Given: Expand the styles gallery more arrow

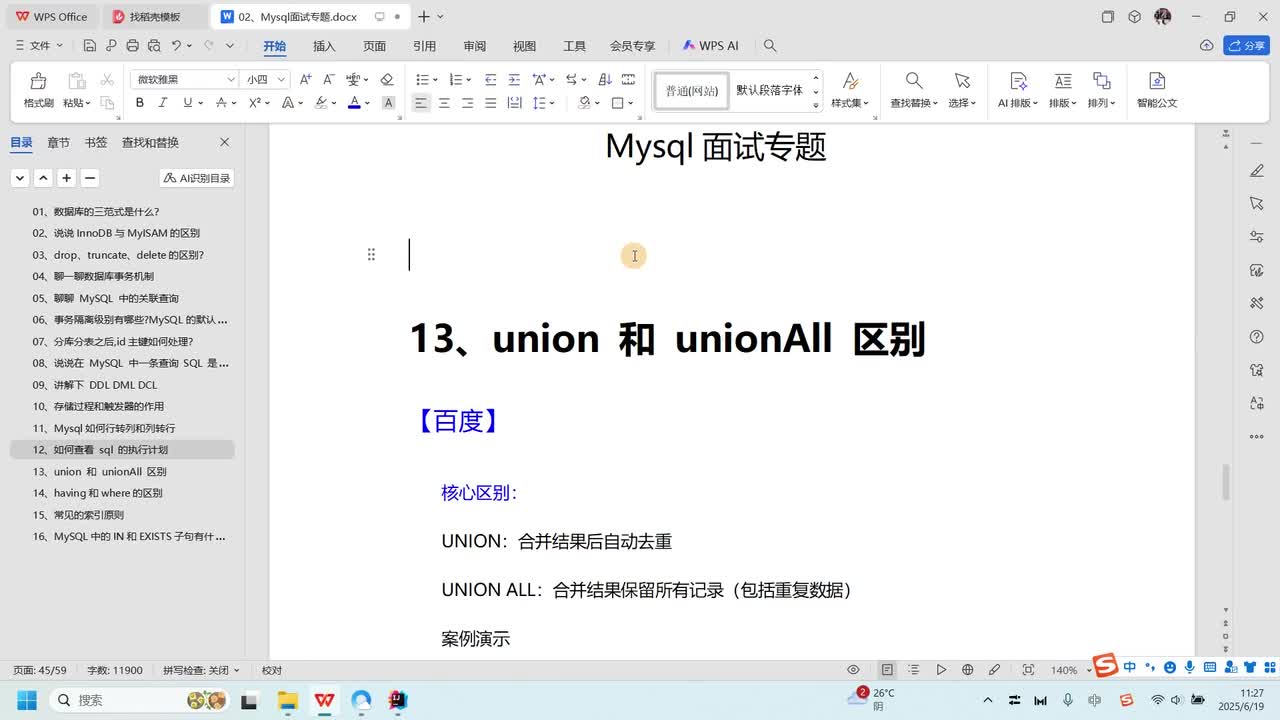Looking at the screenshot, I should [816, 105].
